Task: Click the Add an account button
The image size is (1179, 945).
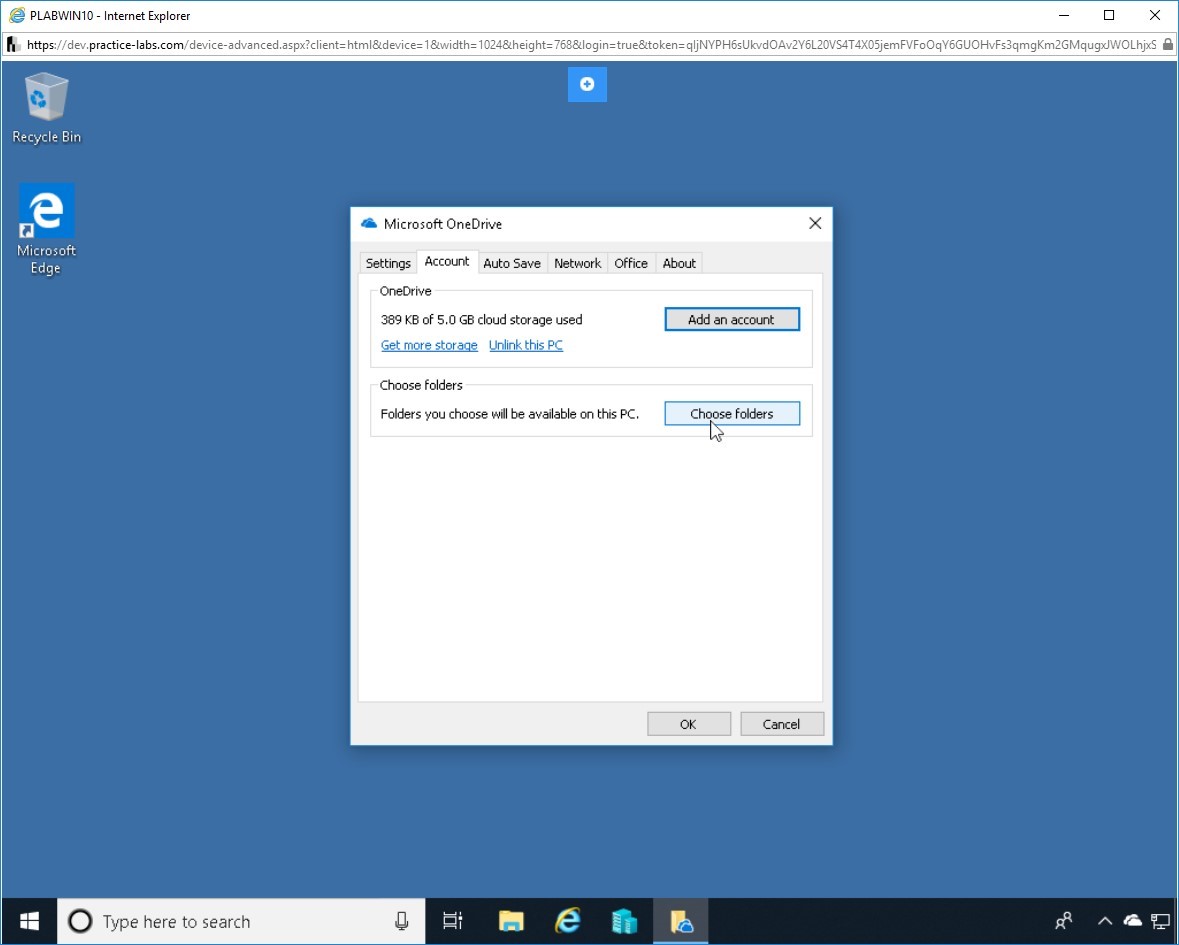Action: coord(732,320)
